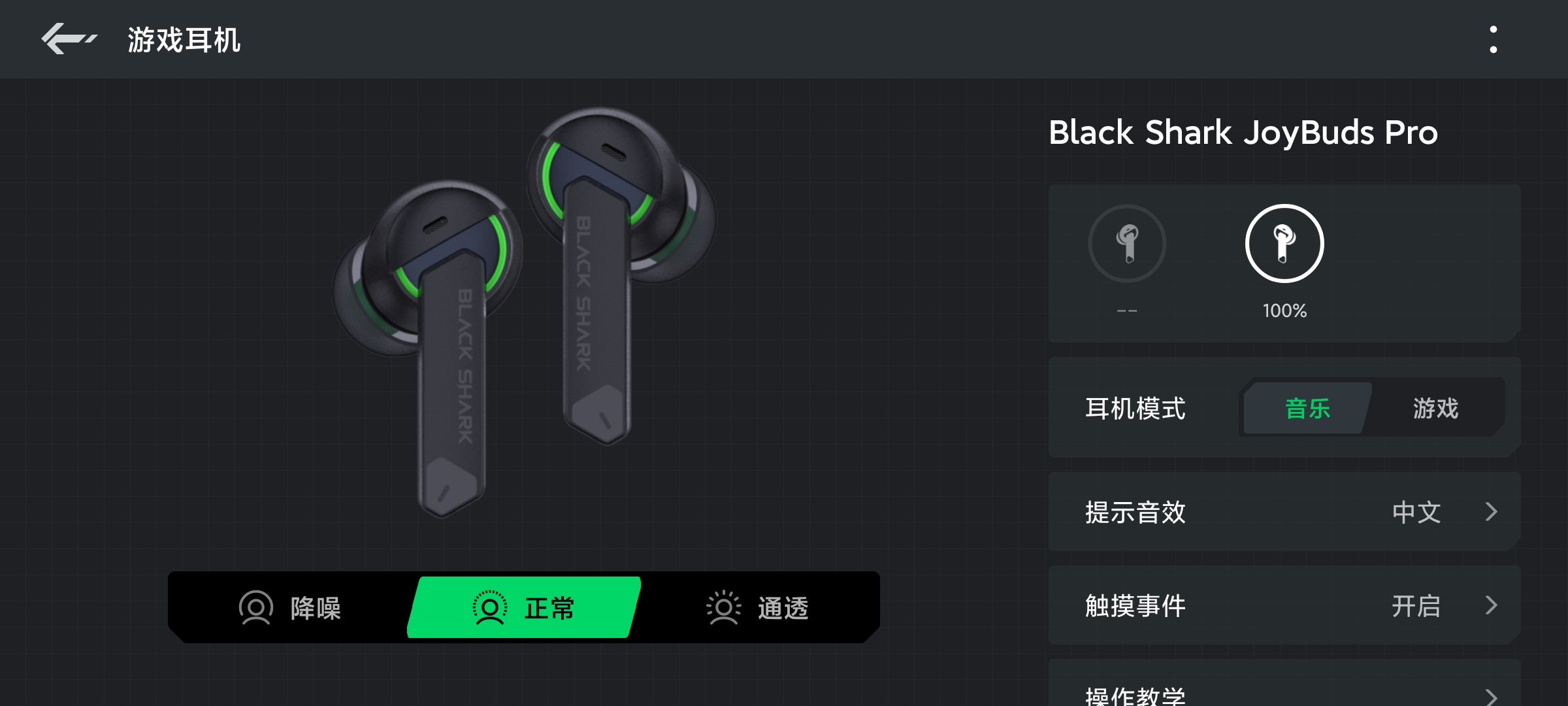The height and width of the screenshot is (706, 1568).
Task: Switch earphone mode to 音乐
Action: coord(1307,409)
